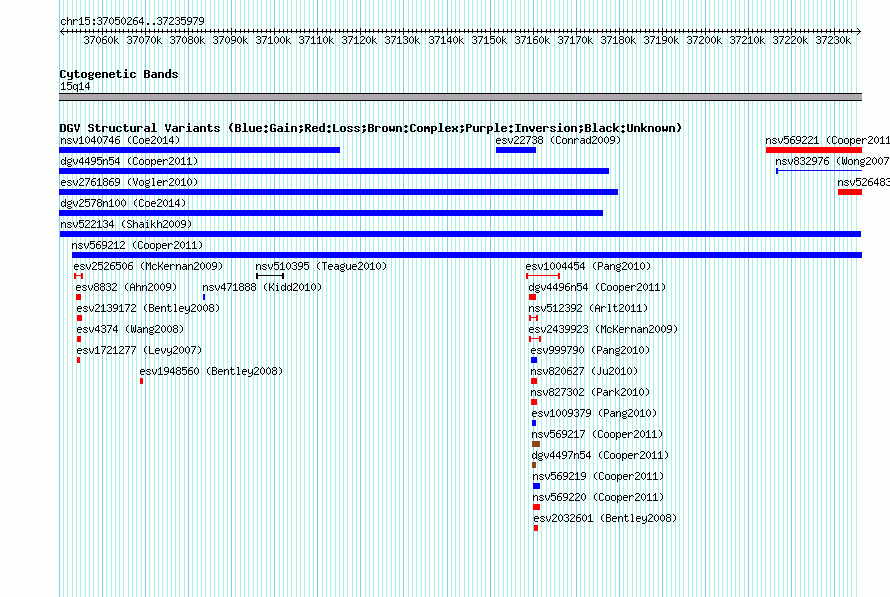Image resolution: width=890 pixels, height=597 pixels.
Task: Open variant nsv569220 (Cooper2011) label
Action: tap(598, 497)
